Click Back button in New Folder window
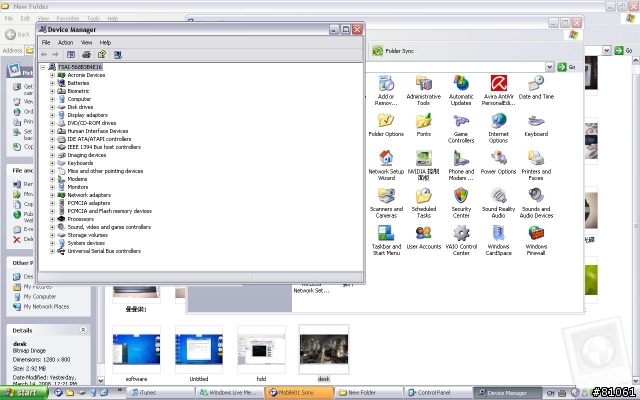Viewport: 640px width, 400px height. pyautogui.click(x=18, y=35)
